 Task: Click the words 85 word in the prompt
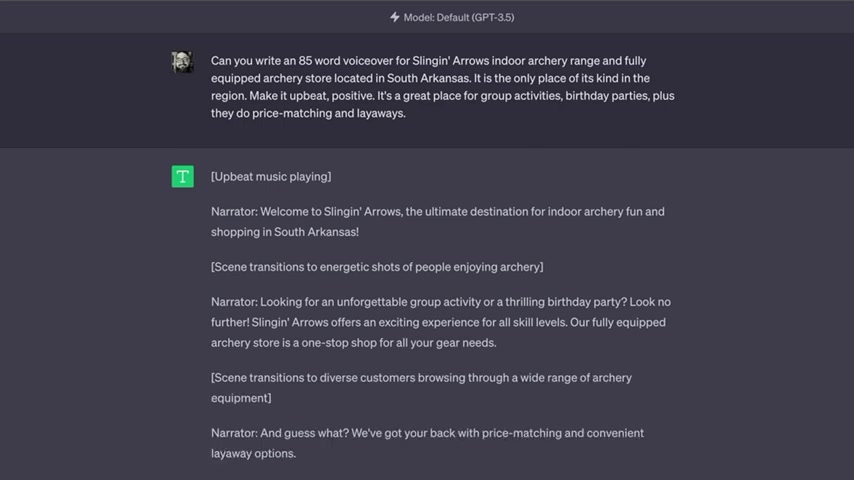[319, 60]
